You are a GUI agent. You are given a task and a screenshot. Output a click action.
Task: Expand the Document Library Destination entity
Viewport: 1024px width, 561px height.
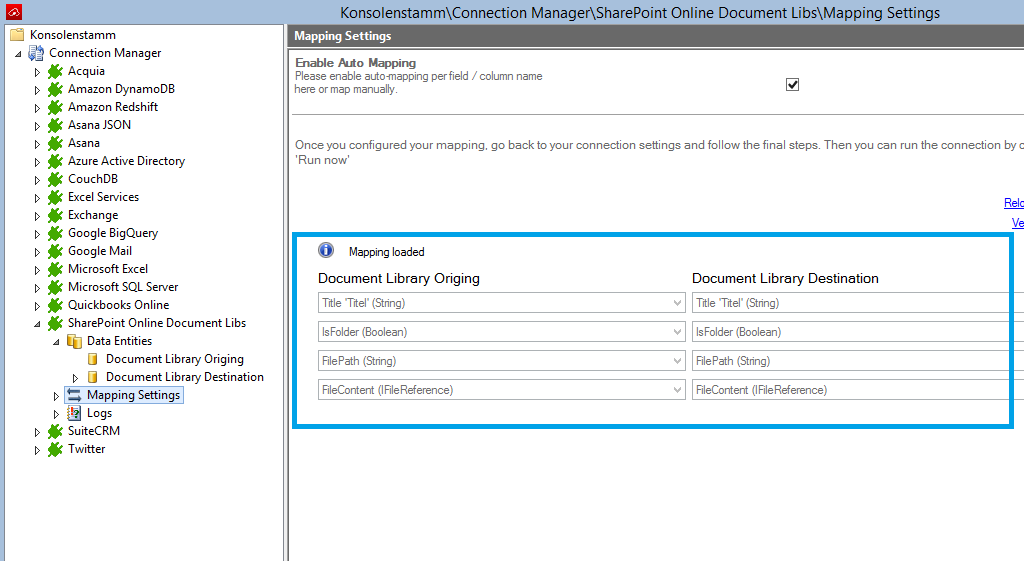tap(76, 377)
